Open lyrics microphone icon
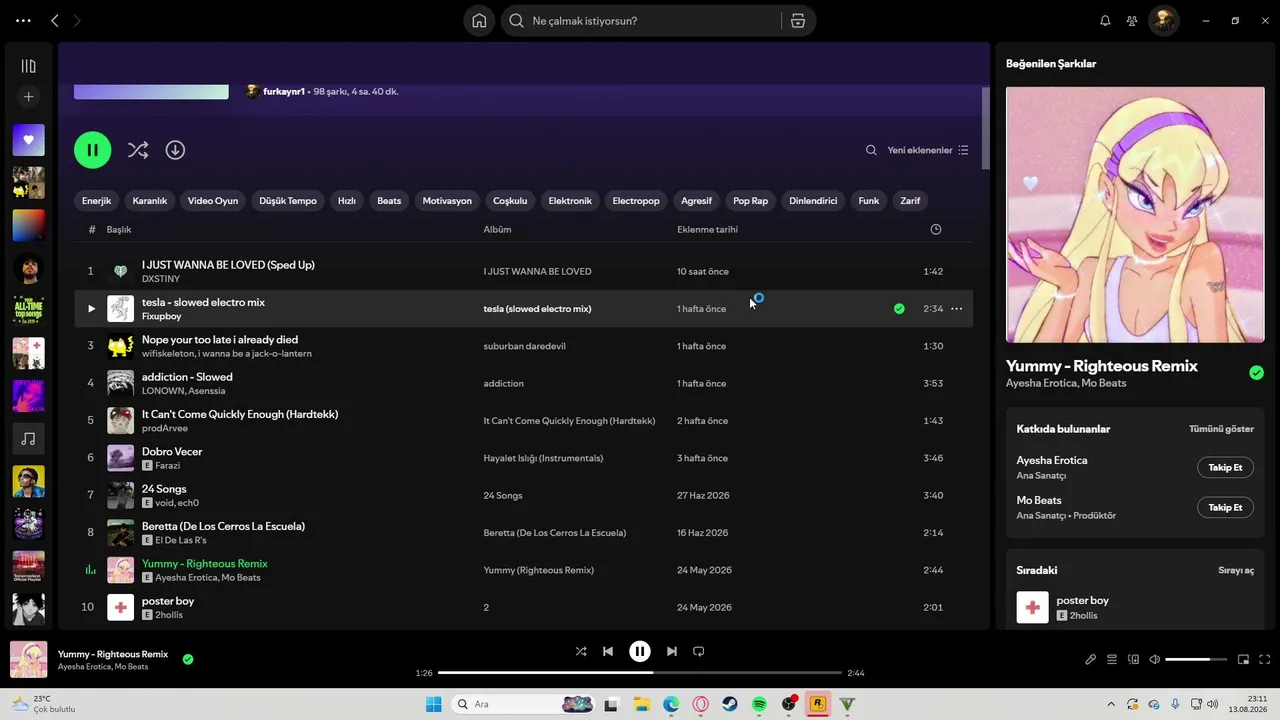The width and height of the screenshot is (1280, 720). pos(1091,660)
